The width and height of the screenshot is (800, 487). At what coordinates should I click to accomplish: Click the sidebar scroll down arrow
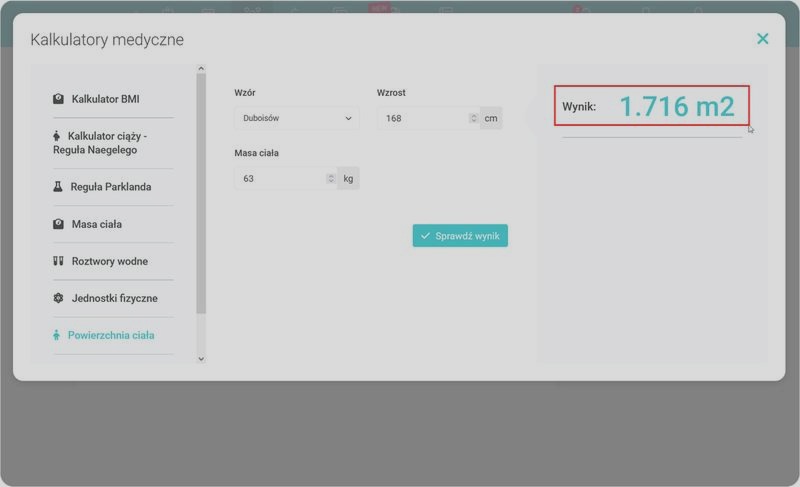pos(201,359)
